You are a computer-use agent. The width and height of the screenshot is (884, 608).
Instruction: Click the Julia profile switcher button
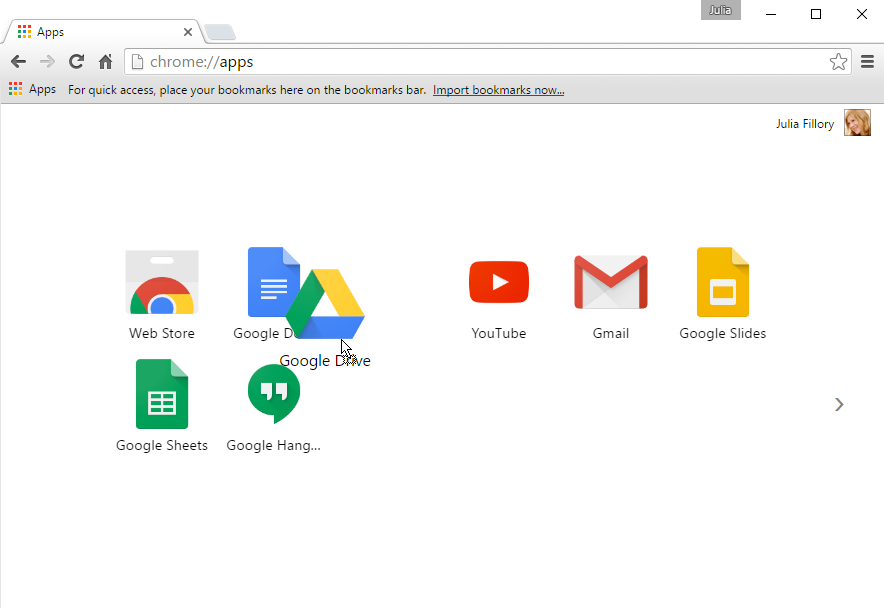pyautogui.click(x=720, y=10)
